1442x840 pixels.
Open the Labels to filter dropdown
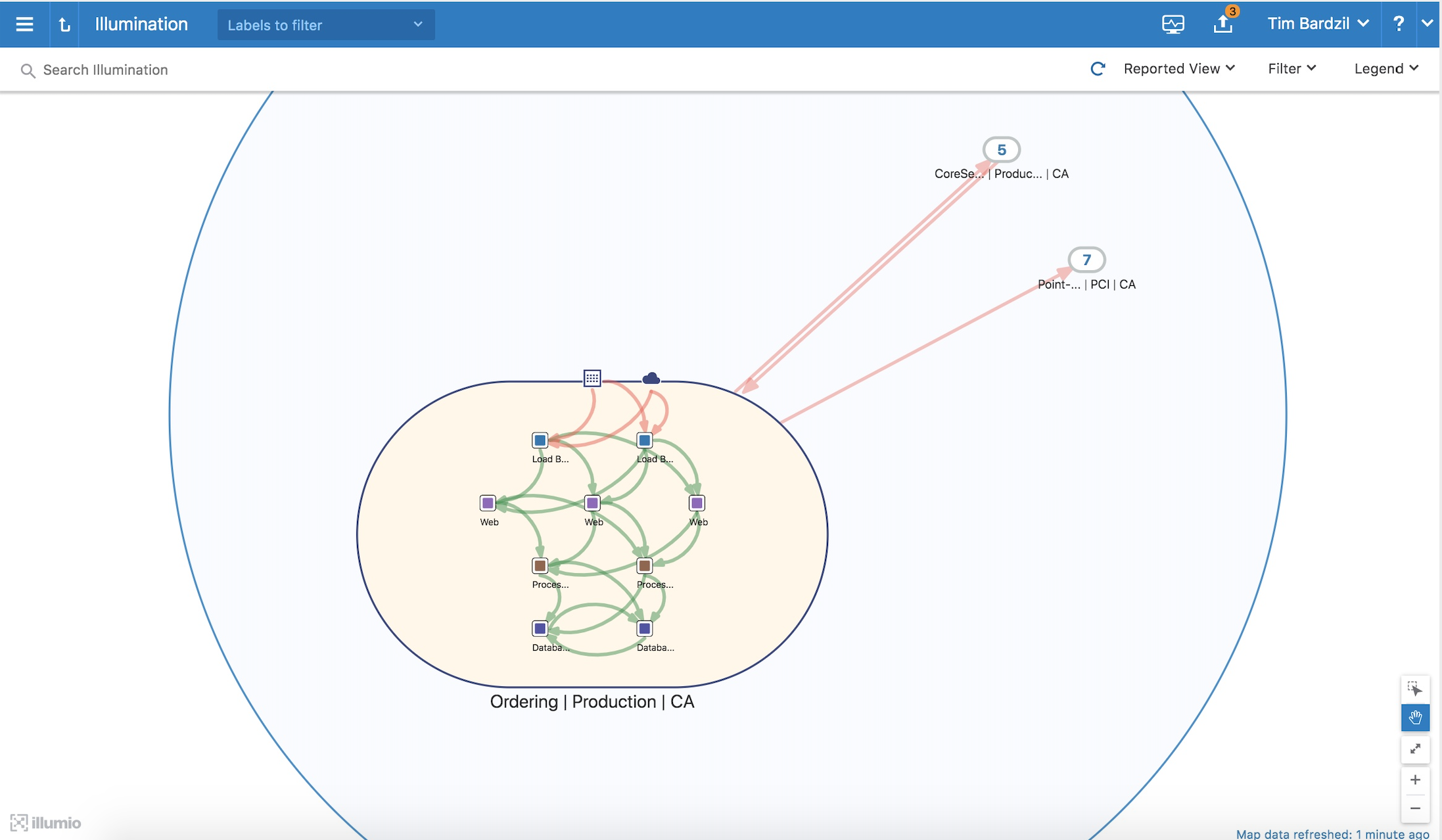coord(325,25)
